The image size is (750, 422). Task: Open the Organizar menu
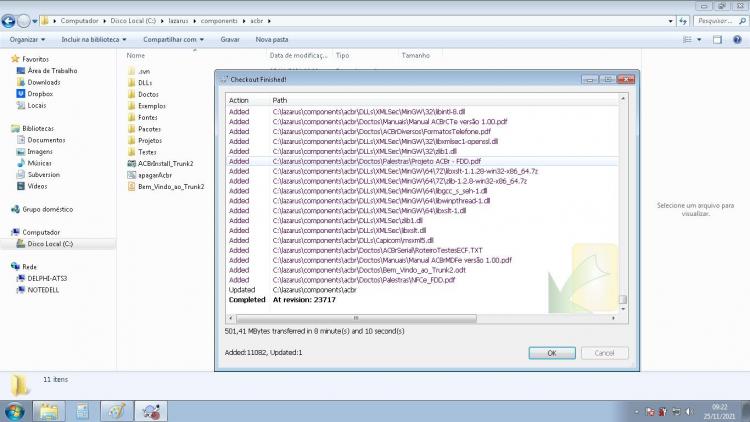(x=27, y=40)
